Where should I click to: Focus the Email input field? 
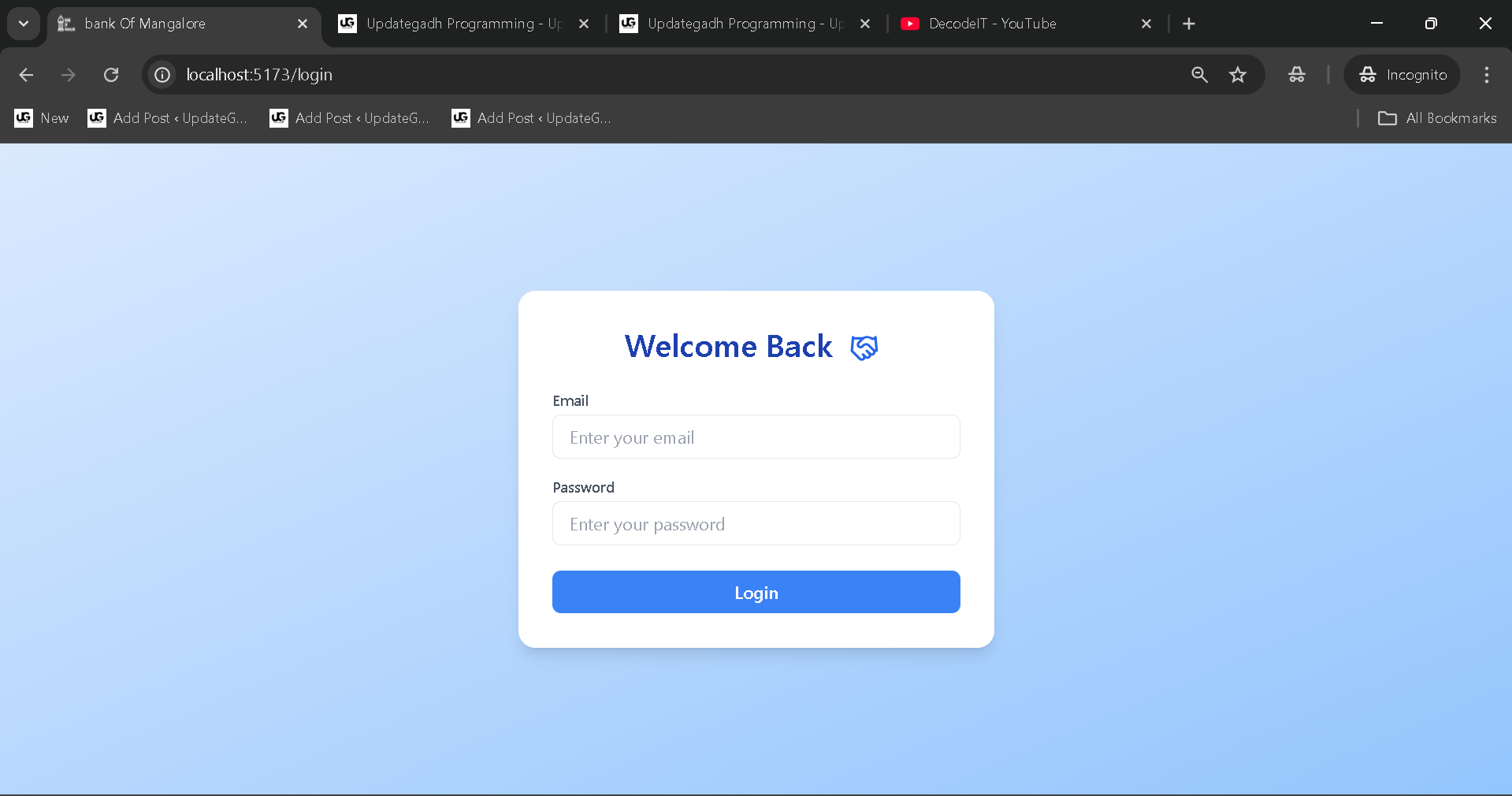(756, 437)
